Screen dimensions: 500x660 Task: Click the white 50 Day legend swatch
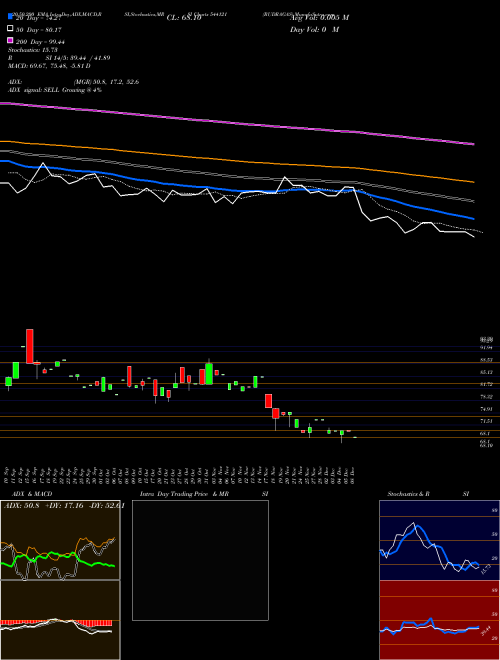pyautogui.click(x=10, y=29)
